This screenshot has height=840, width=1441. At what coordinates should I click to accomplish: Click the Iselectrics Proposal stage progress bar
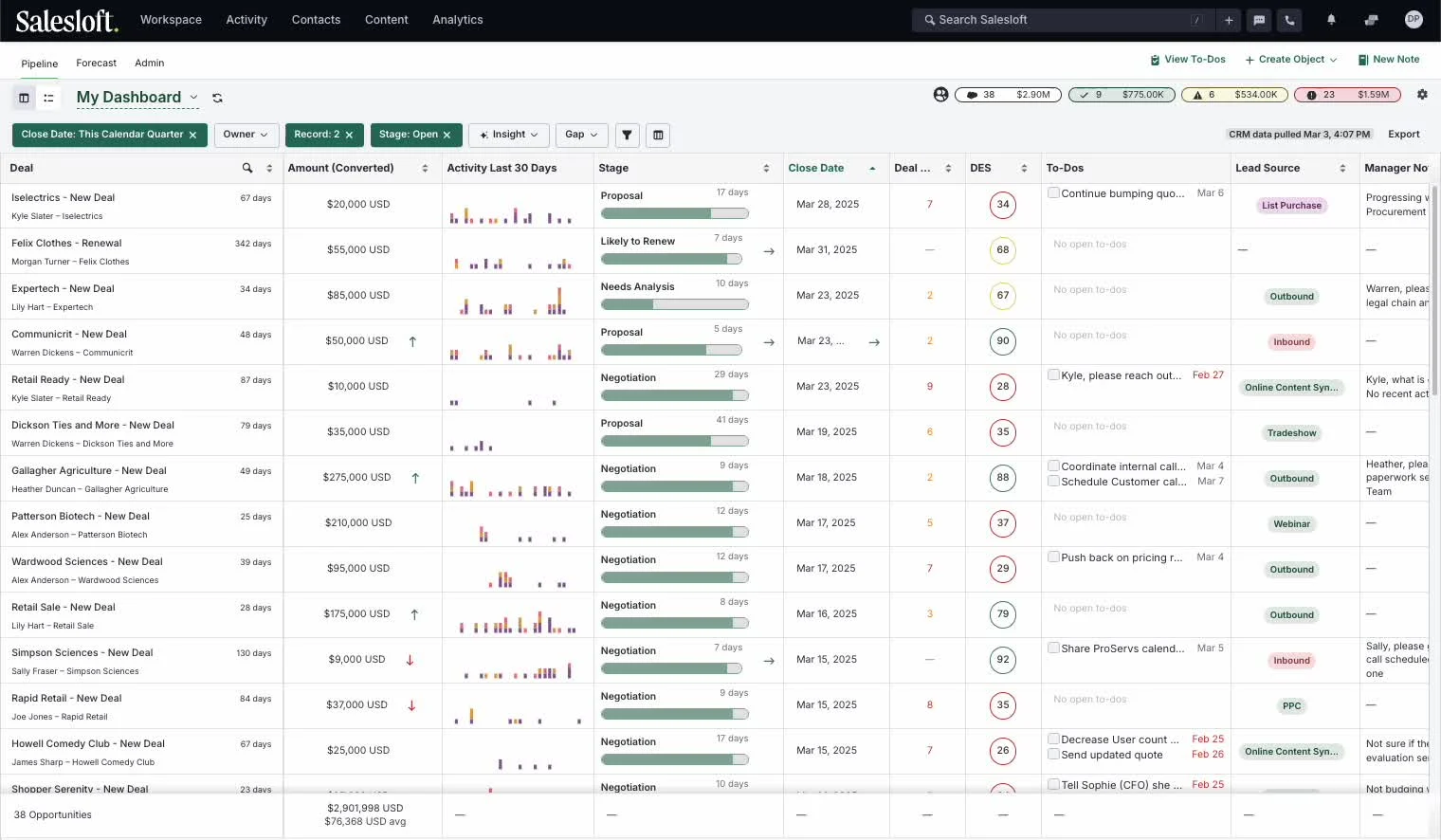(675, 213)
